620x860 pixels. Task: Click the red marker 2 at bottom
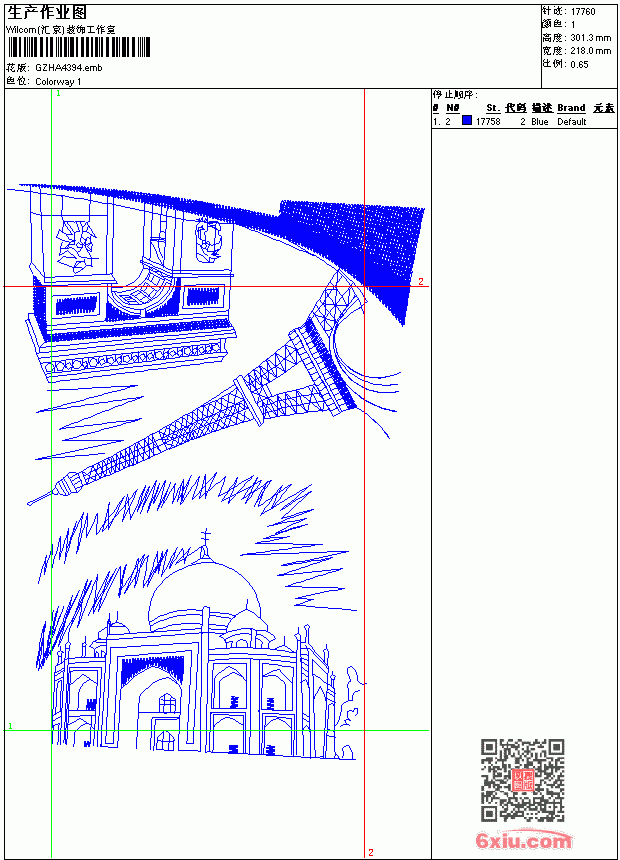tap(371, 852)
